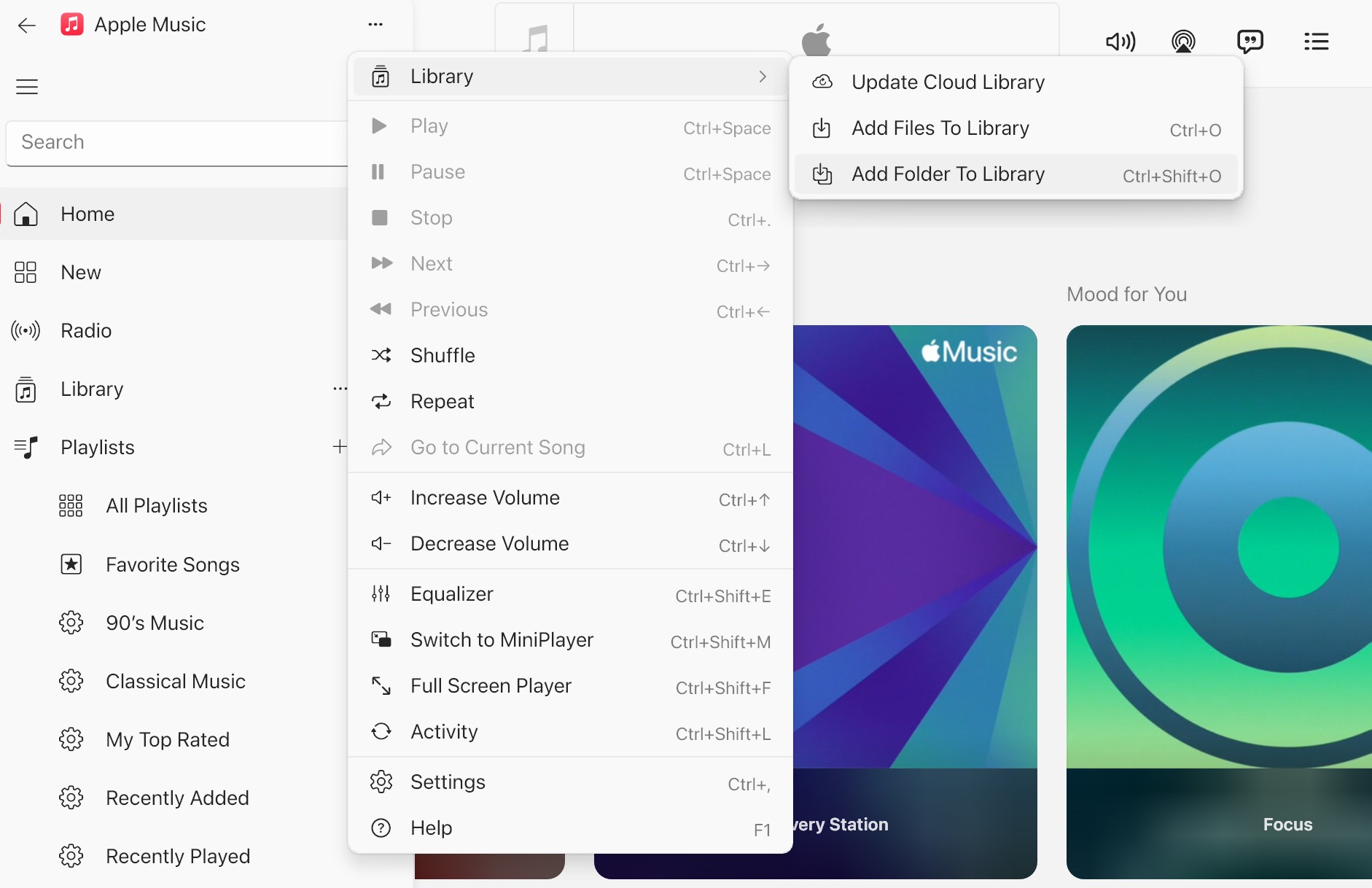Expand the Library submenu item
Image resolution: width=1372 pixels, height=888 pixels.
point(570,77)
